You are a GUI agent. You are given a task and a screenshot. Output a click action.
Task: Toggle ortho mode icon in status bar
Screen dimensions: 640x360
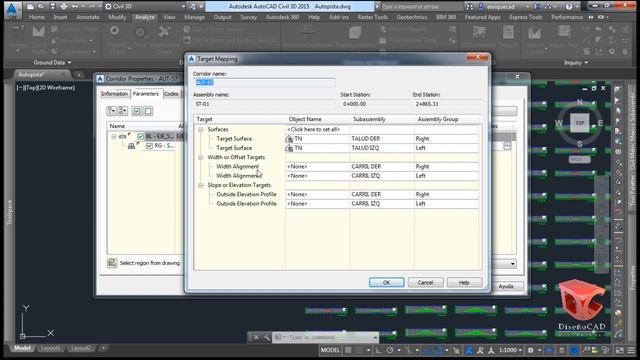pos(378,350)
